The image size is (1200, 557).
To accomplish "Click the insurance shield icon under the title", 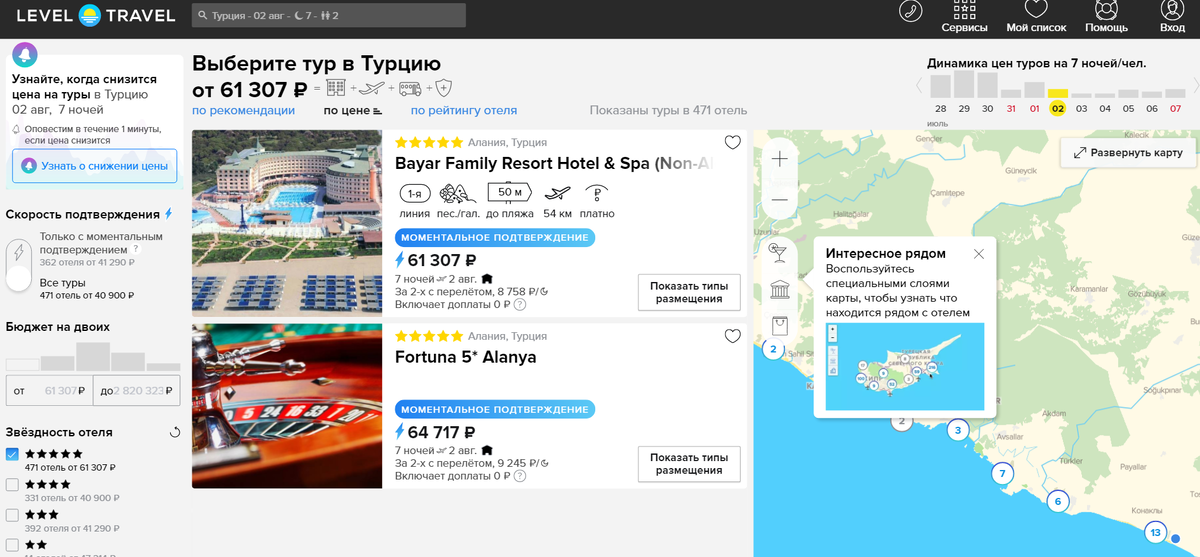I will click(444, 88).
